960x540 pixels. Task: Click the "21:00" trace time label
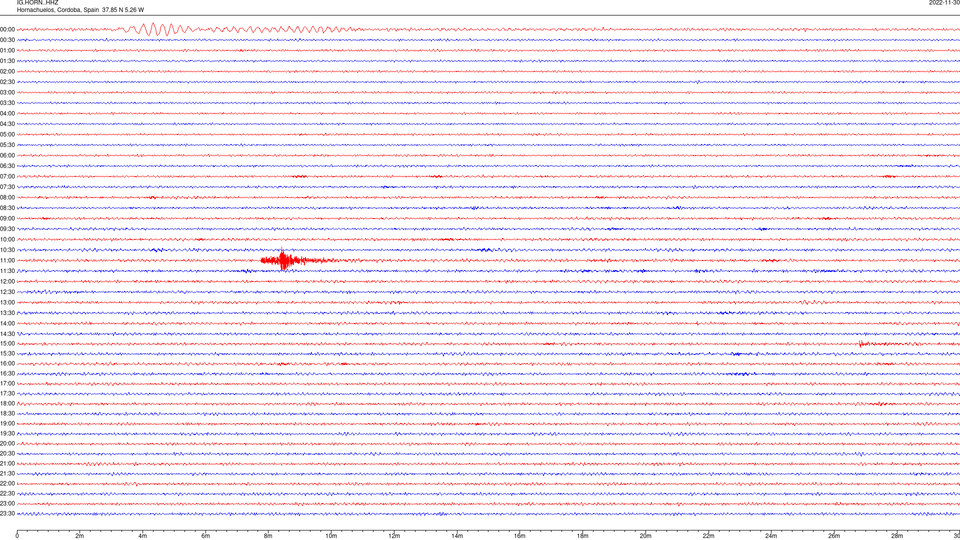[7, 463]
